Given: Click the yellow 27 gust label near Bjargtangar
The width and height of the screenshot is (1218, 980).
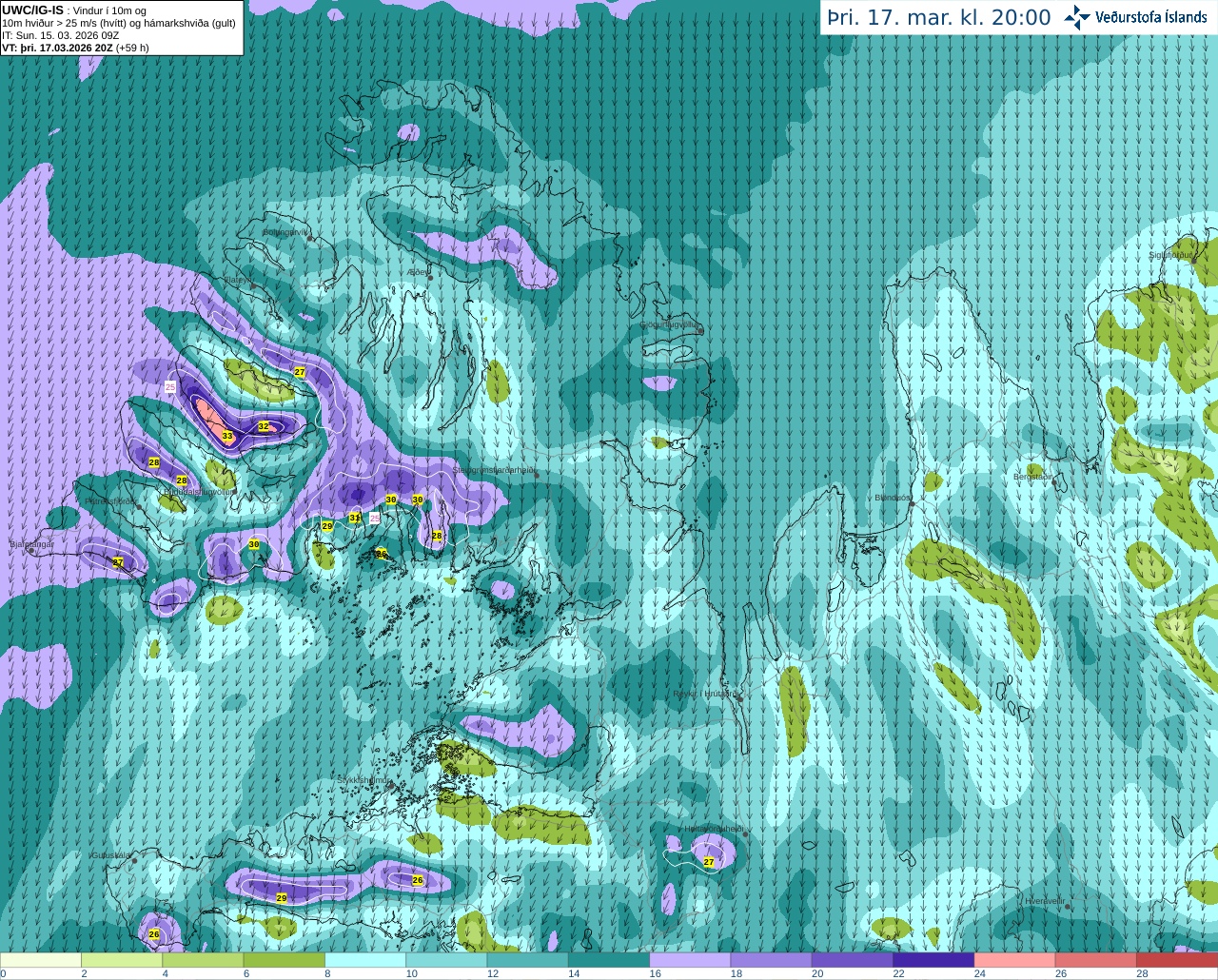Looking at the screenshot, I should coord(118,562).
